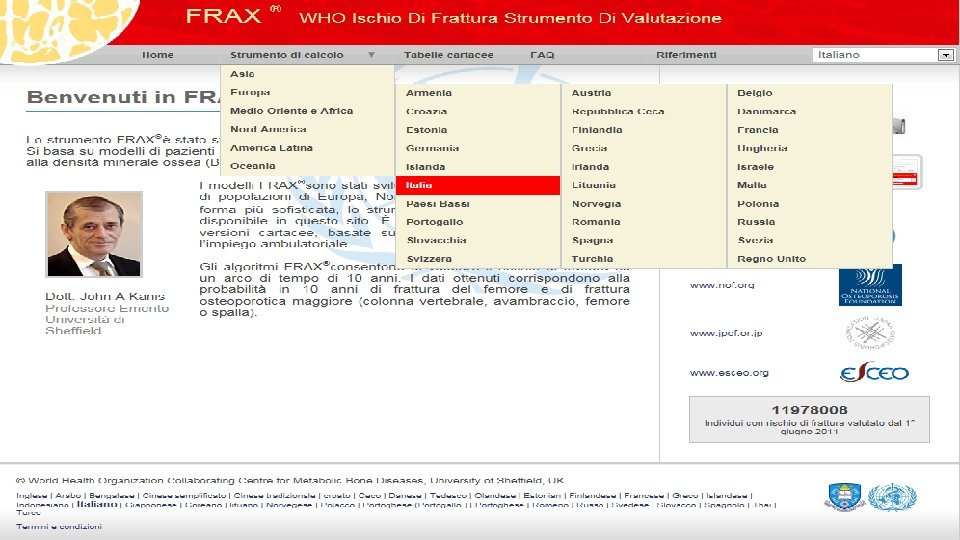Click the 1197008 individuals counter box

tap(809, 419)
